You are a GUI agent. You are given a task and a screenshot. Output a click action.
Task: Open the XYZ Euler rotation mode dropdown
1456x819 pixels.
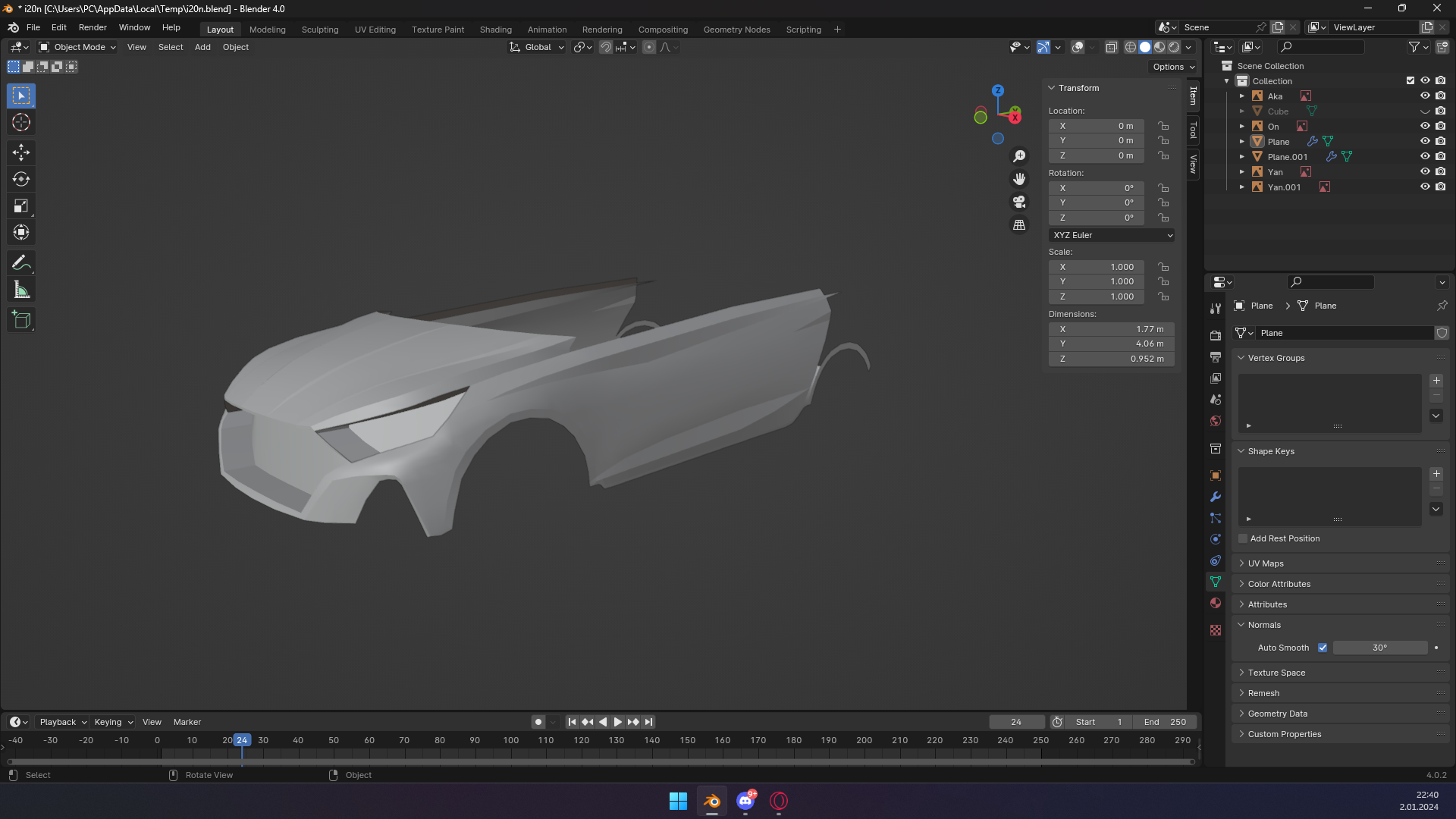pyautogui.click(x=1112, y=235)
